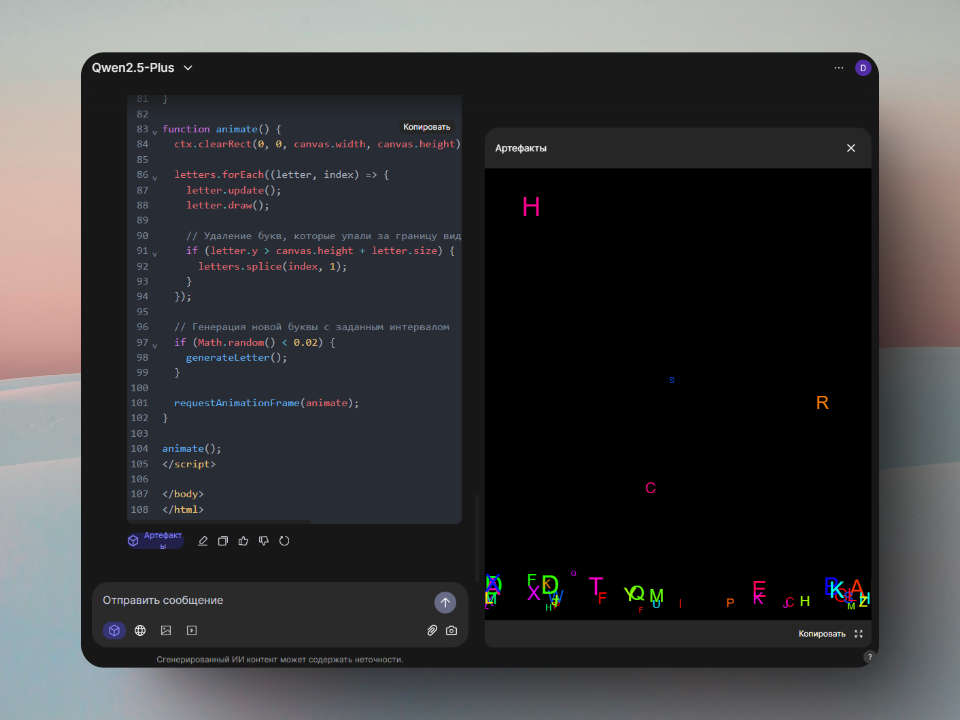This screenshot has height=720, width=960.
Task: Click the falling red C letter mid-preview
Action: 650,488
